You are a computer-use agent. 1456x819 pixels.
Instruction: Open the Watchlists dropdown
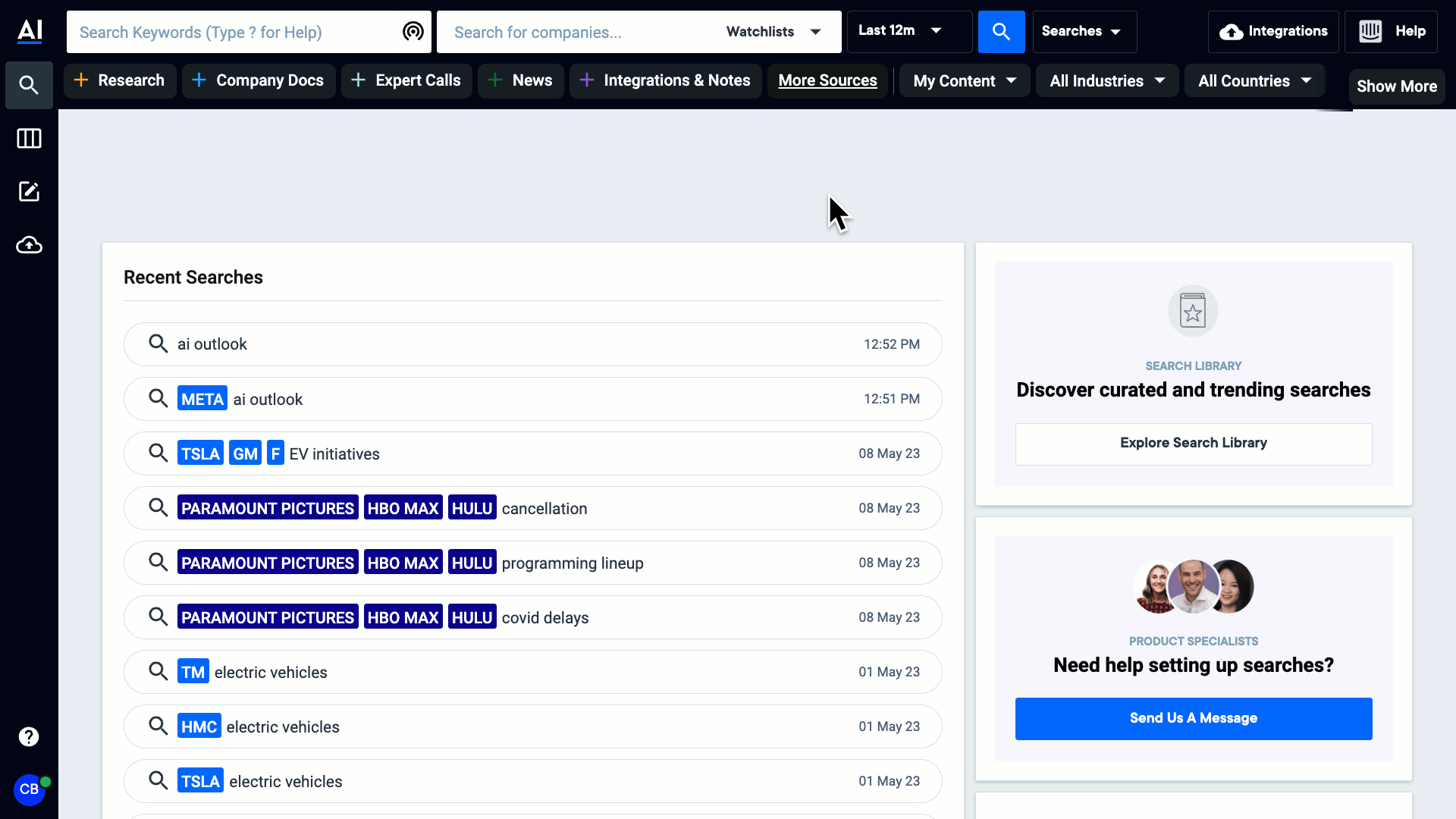point(773,32)
